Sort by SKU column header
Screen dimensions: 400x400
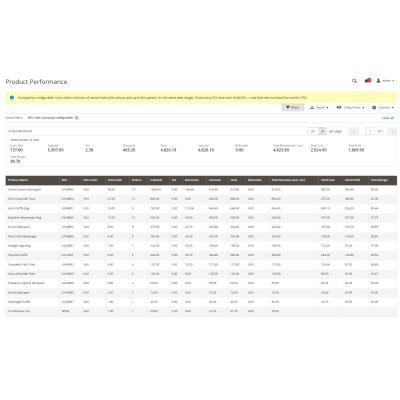pos(70,180)
